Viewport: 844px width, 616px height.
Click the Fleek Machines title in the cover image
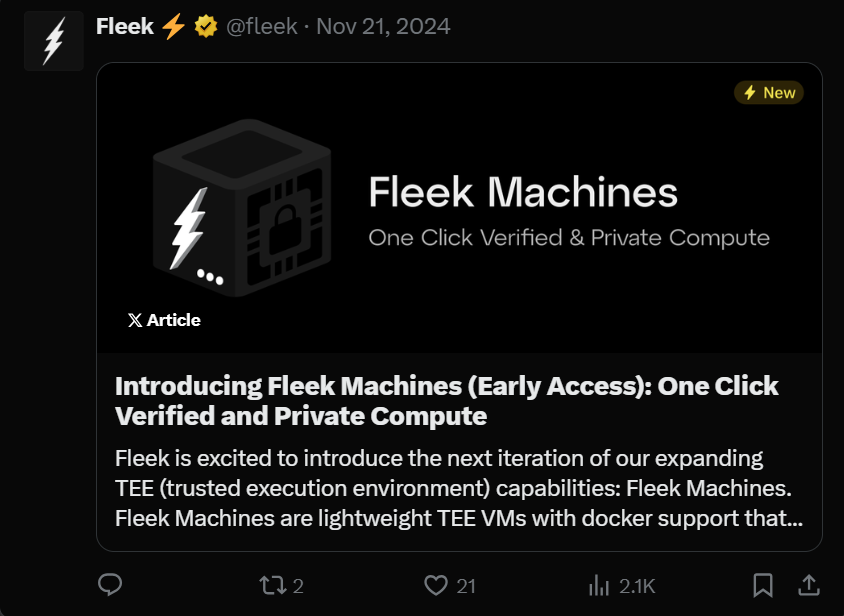522,192
